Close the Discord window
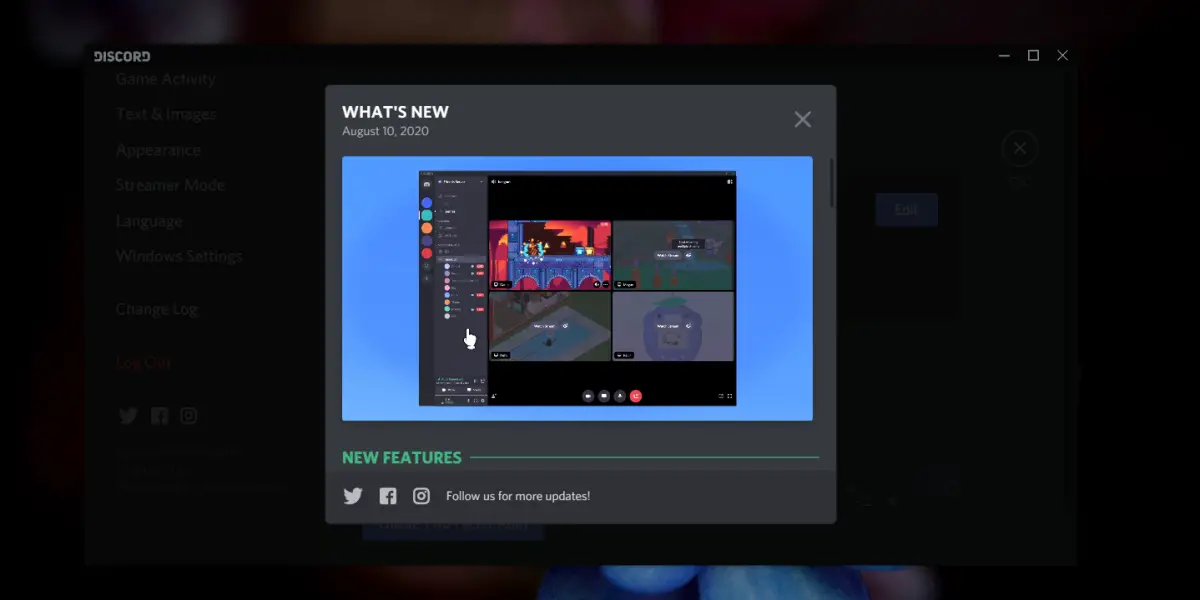Viewport: 1200px width, 600px height. (x=1062, y=56)
